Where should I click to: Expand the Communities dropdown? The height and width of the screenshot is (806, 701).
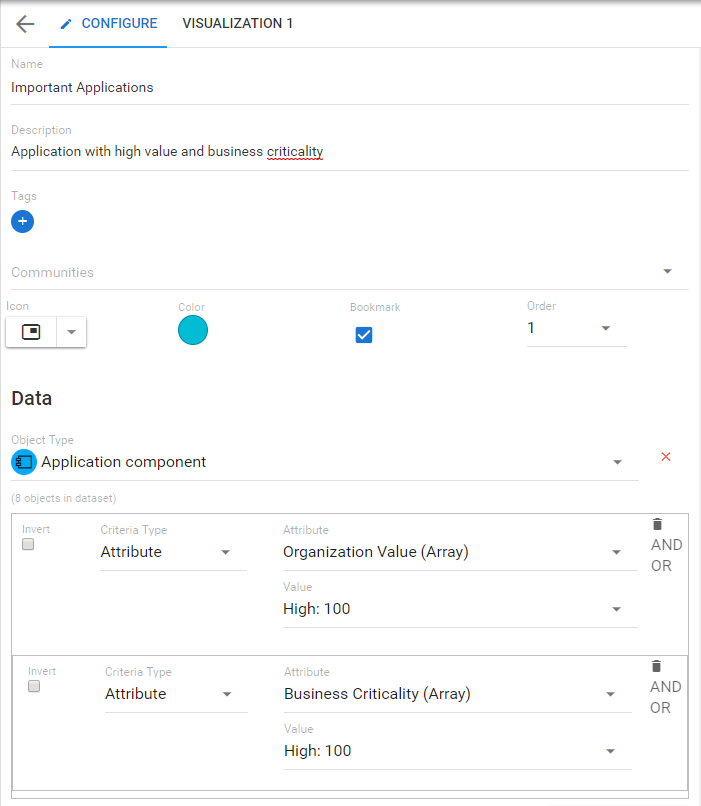point(667,272)
